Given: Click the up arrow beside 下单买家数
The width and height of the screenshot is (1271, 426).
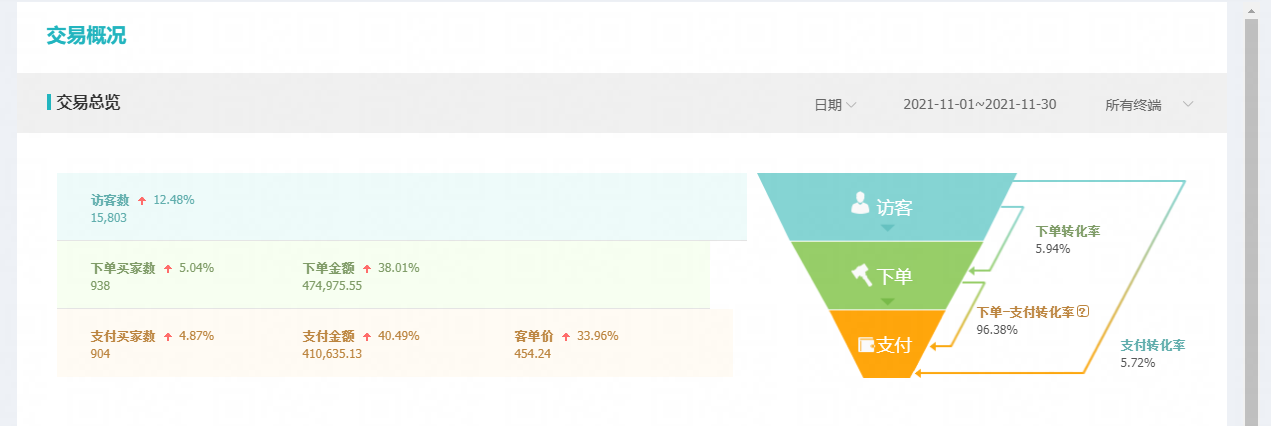Looking at the screenshot, I should [168, 268].
